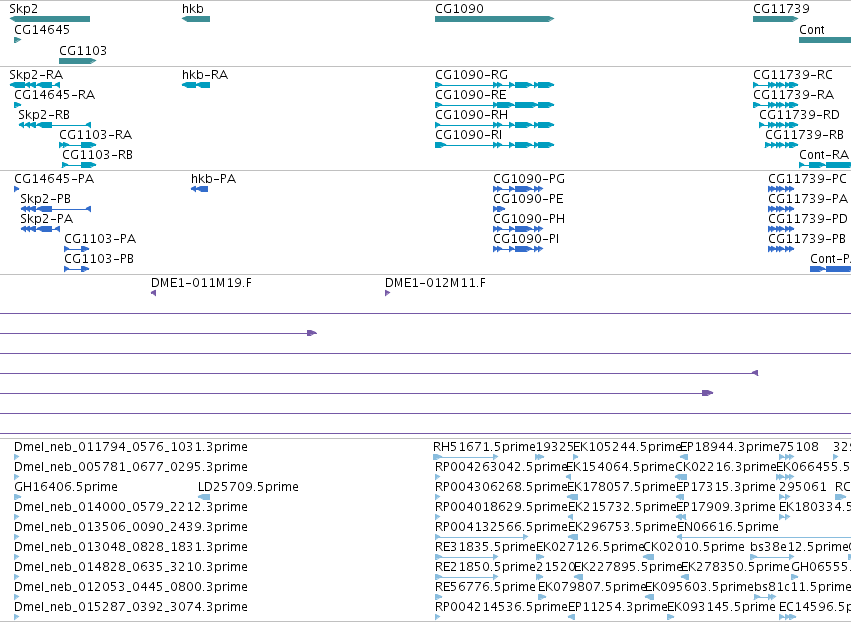Open EST RE31835.5prime label
The image size is (851, 622).
click(x=485, y=548)
